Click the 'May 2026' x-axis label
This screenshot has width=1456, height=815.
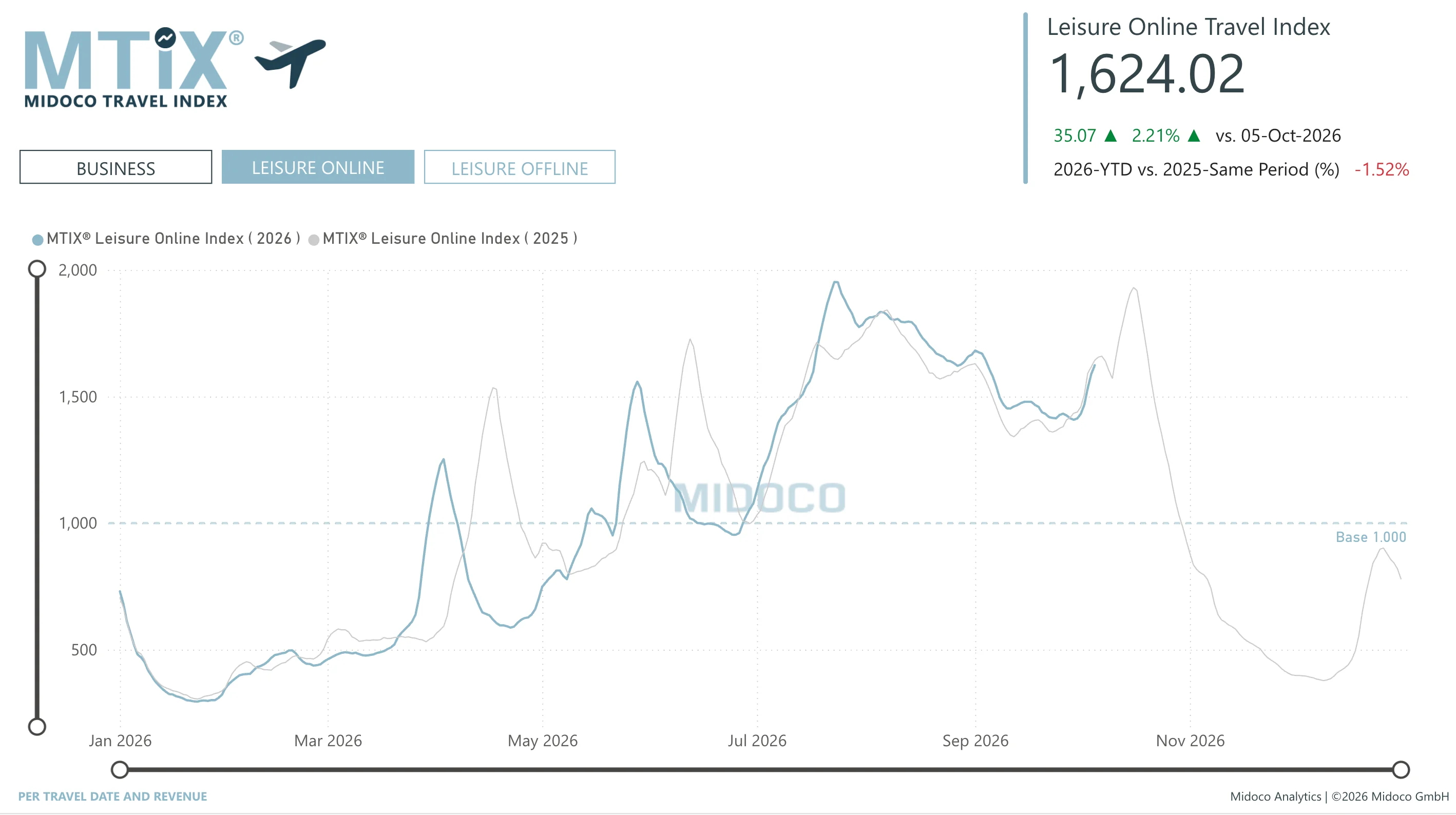tap(543, 741)
